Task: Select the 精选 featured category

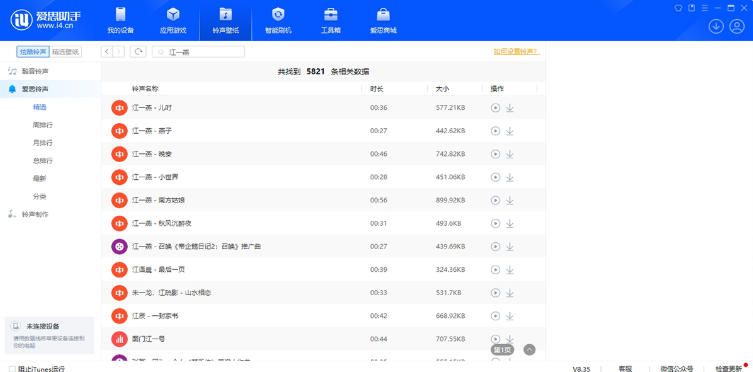Action: pyautogui.click(x=39, y=107)
